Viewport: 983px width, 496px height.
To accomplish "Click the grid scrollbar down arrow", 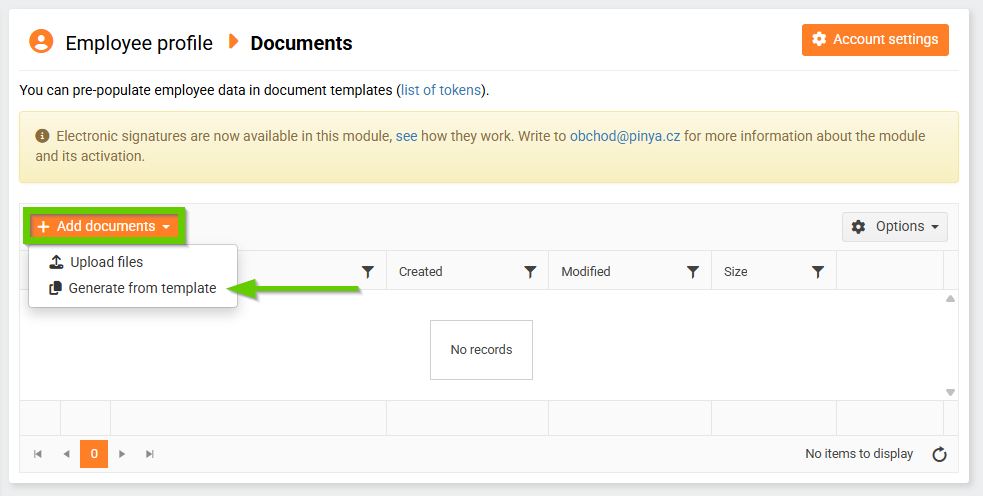I will (950, 393).
